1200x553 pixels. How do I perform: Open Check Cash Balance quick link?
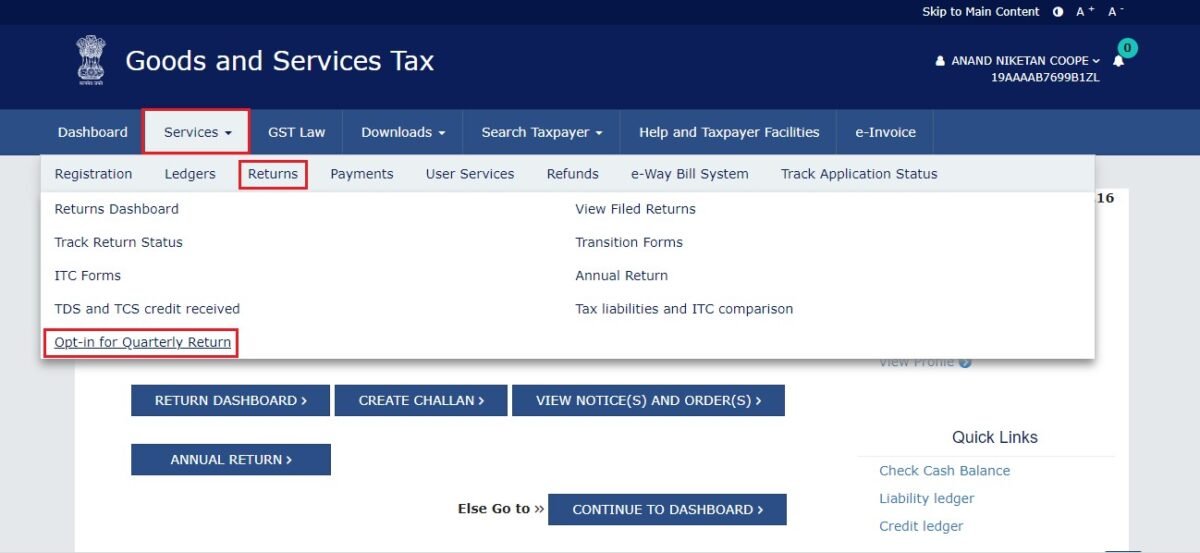944,471
